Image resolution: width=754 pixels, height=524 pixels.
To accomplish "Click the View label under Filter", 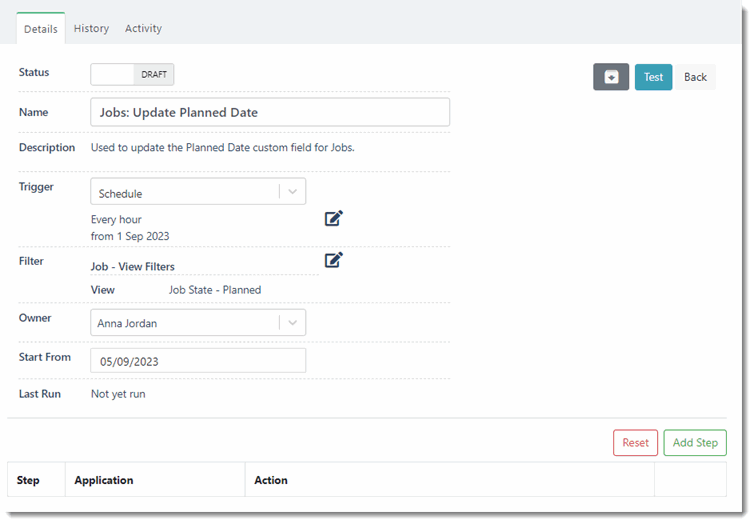I will [103, 290].
